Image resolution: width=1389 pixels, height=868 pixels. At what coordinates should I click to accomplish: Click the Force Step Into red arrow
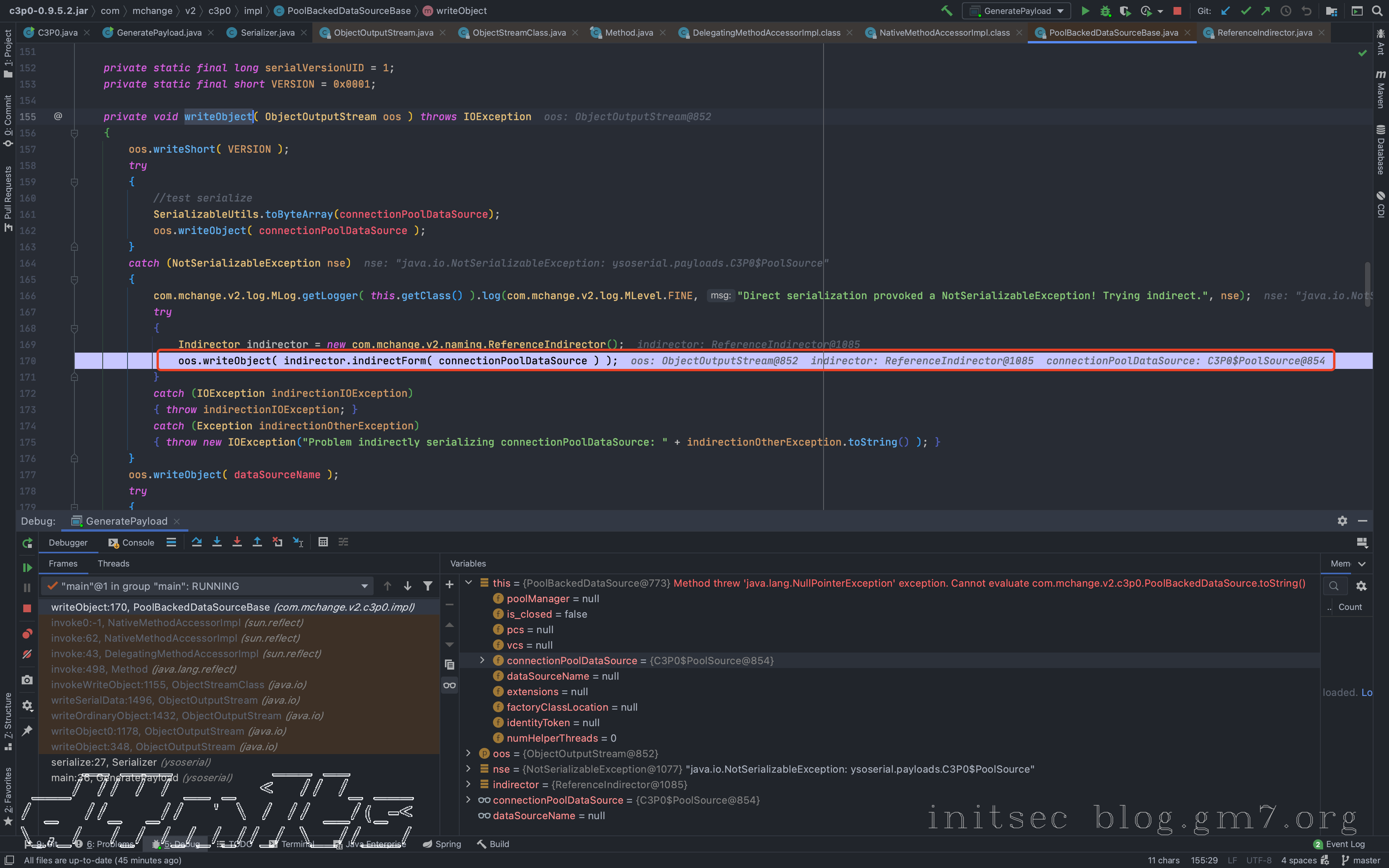(x=237, y=542)
